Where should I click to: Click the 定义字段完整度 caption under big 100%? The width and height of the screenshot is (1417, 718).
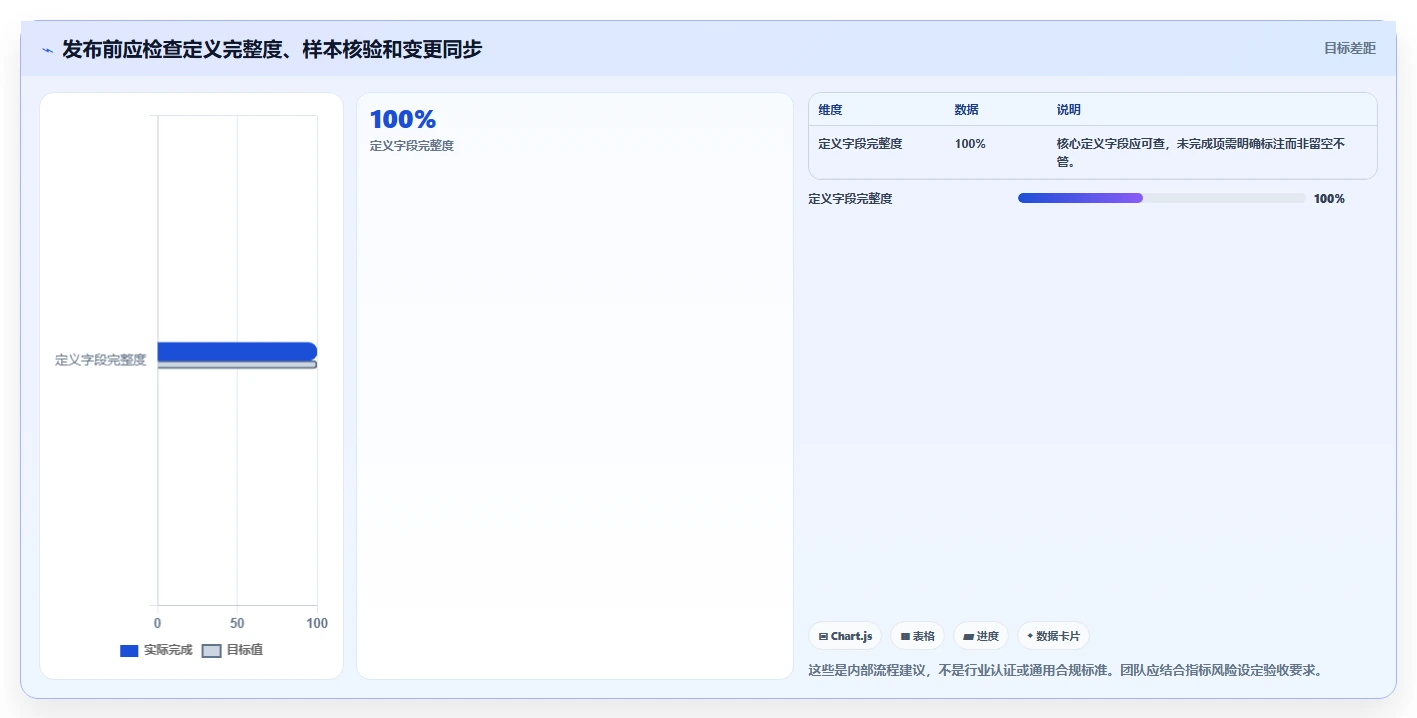(x=412, y=146)
